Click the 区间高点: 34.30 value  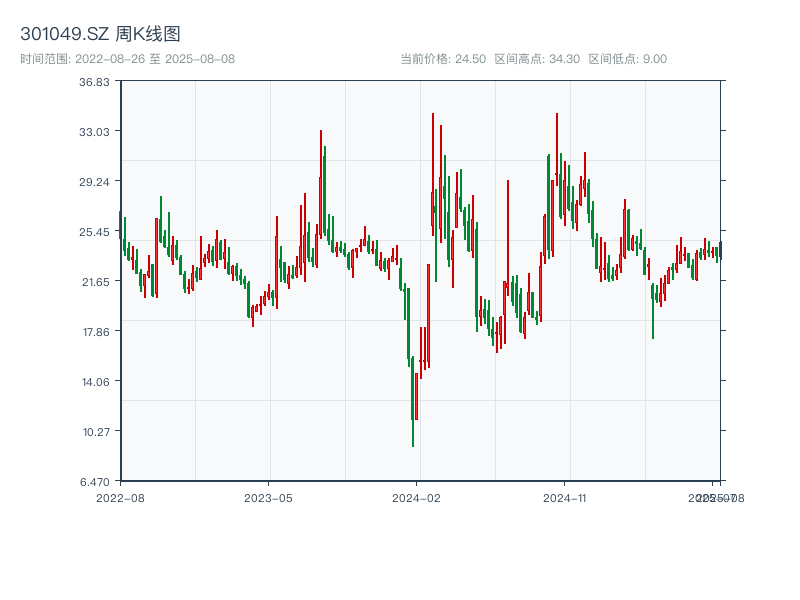pyautogui.click(x=537, y=59)
